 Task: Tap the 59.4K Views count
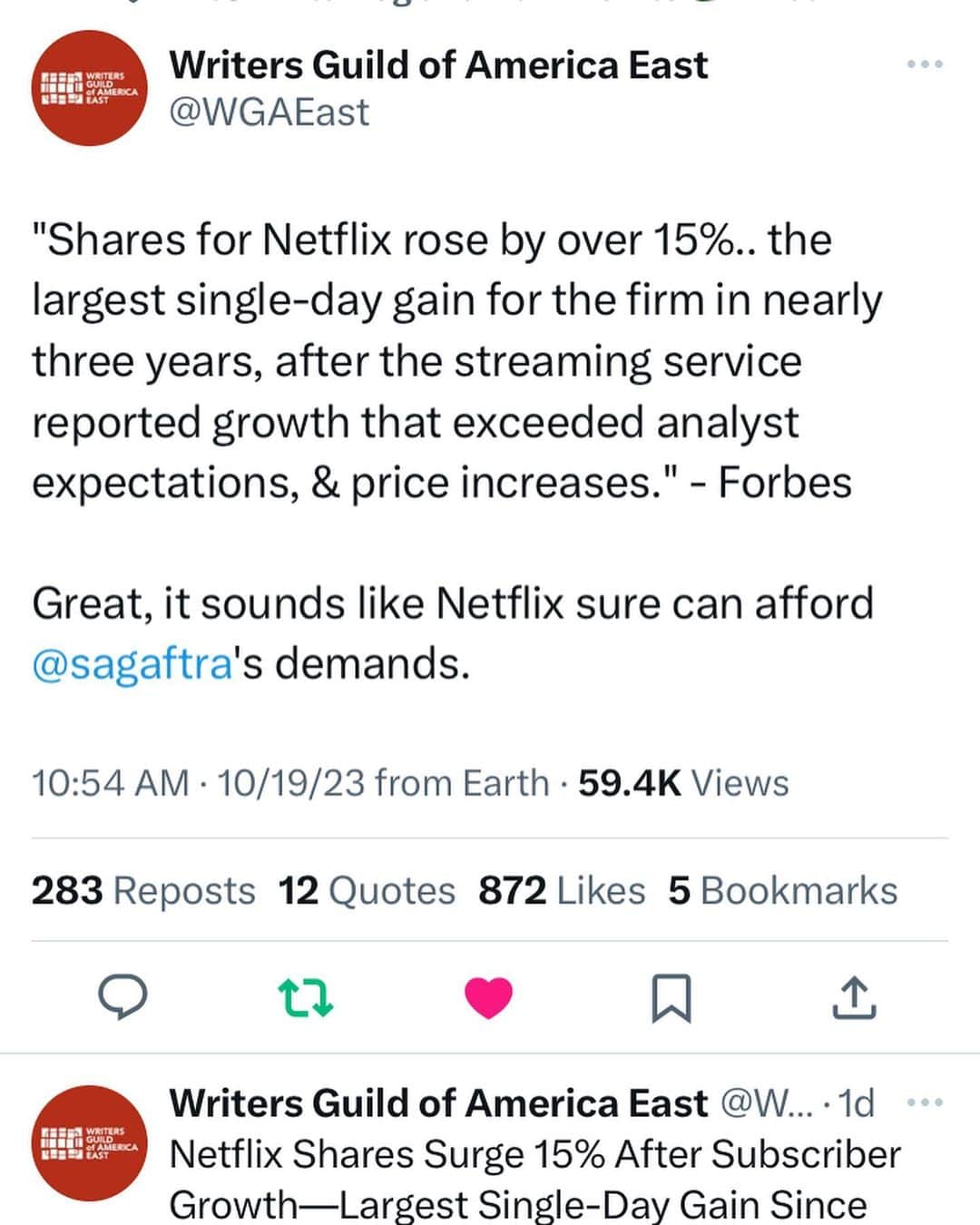(683, 783)
